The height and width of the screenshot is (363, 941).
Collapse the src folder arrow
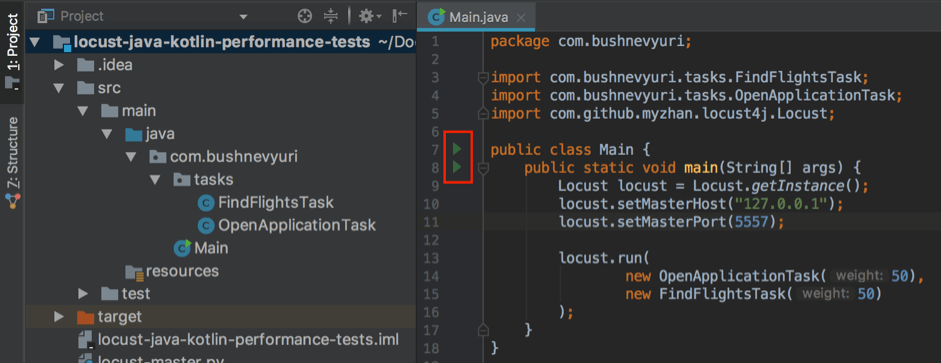point(58,88)
